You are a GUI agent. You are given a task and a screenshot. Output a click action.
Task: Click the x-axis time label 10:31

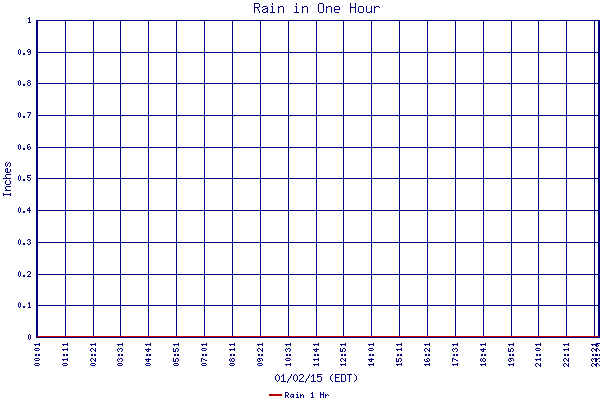coord(289,354)
